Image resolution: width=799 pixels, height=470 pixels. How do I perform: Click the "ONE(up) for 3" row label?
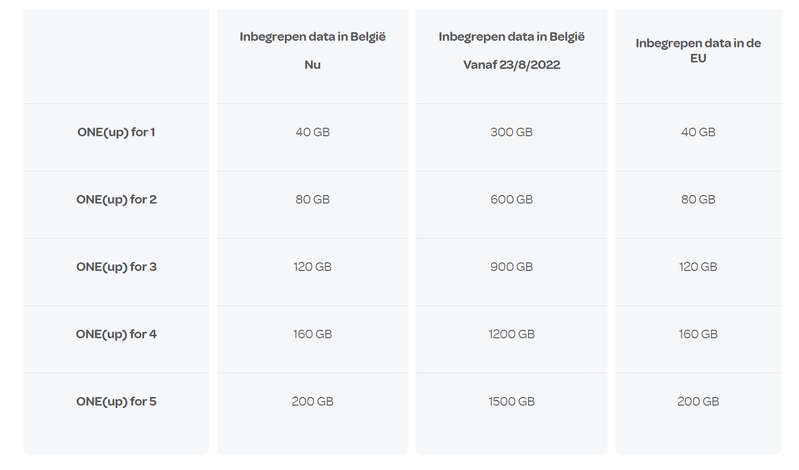(x=116, y=267)
